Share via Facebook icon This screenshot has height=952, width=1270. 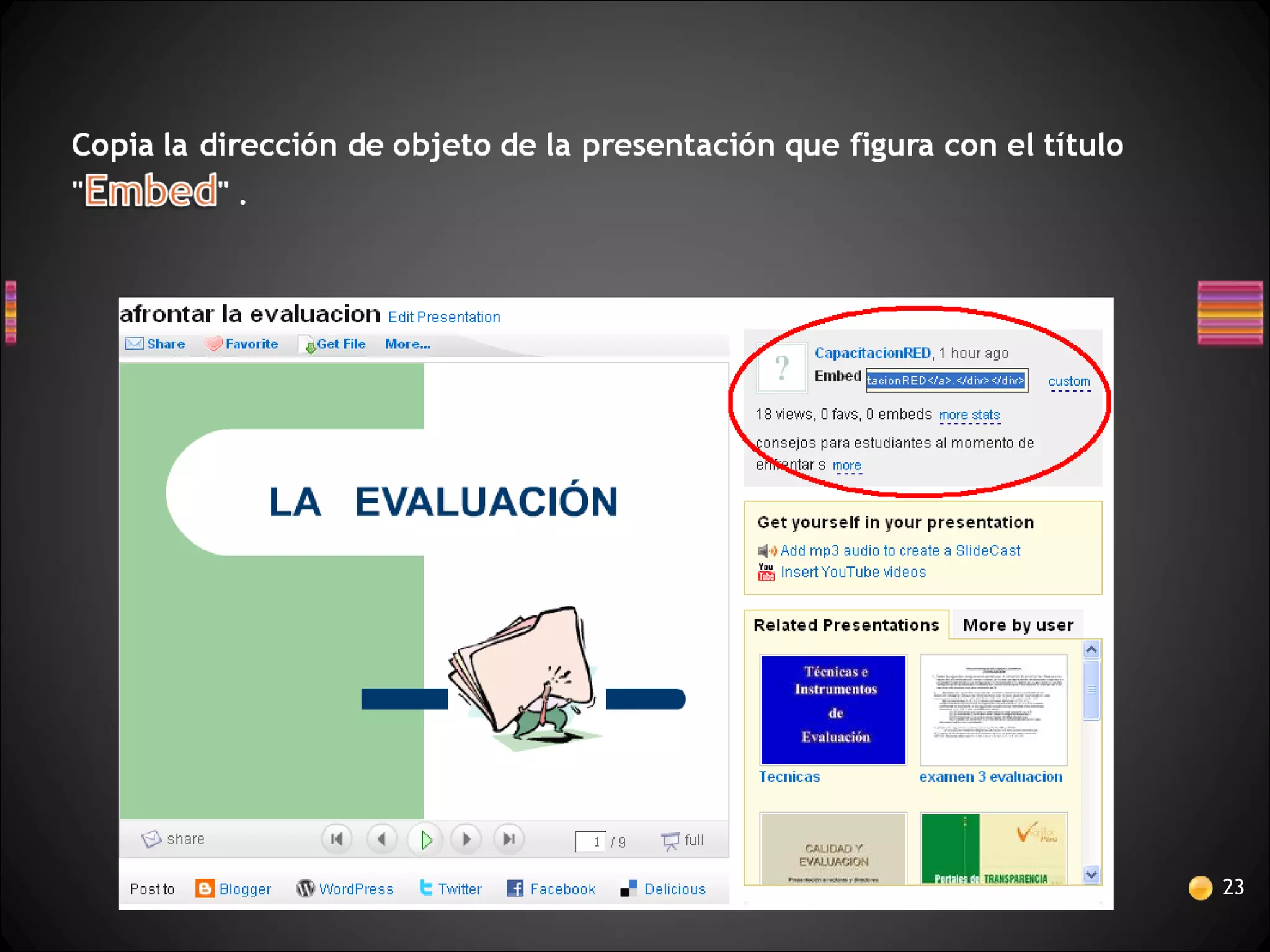pos(515,888)
